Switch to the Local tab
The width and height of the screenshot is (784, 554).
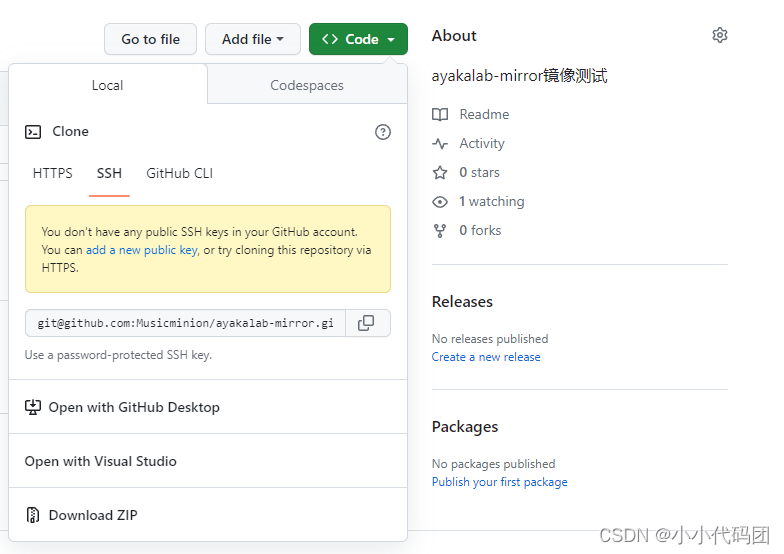[x=108, y=85]
